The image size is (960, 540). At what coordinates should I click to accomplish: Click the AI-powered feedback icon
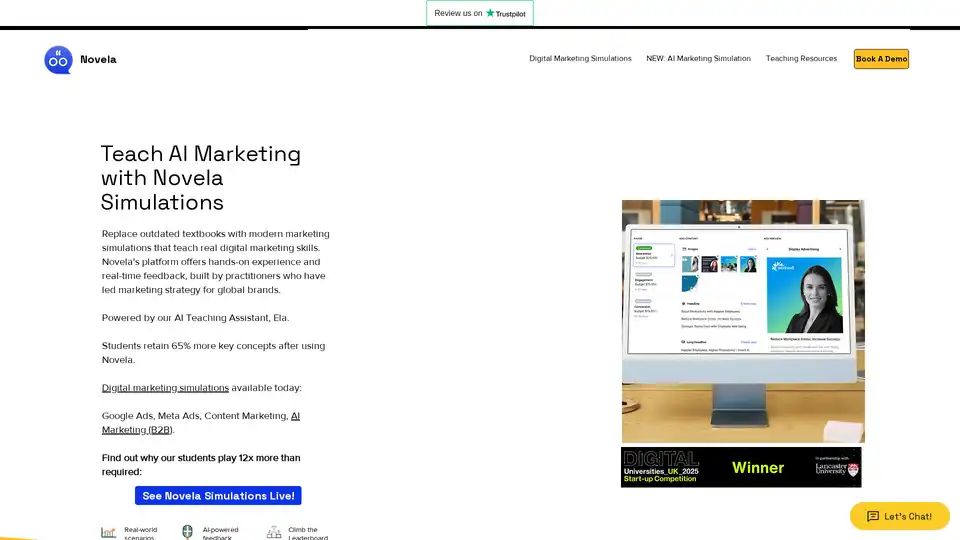pos(187,533)
